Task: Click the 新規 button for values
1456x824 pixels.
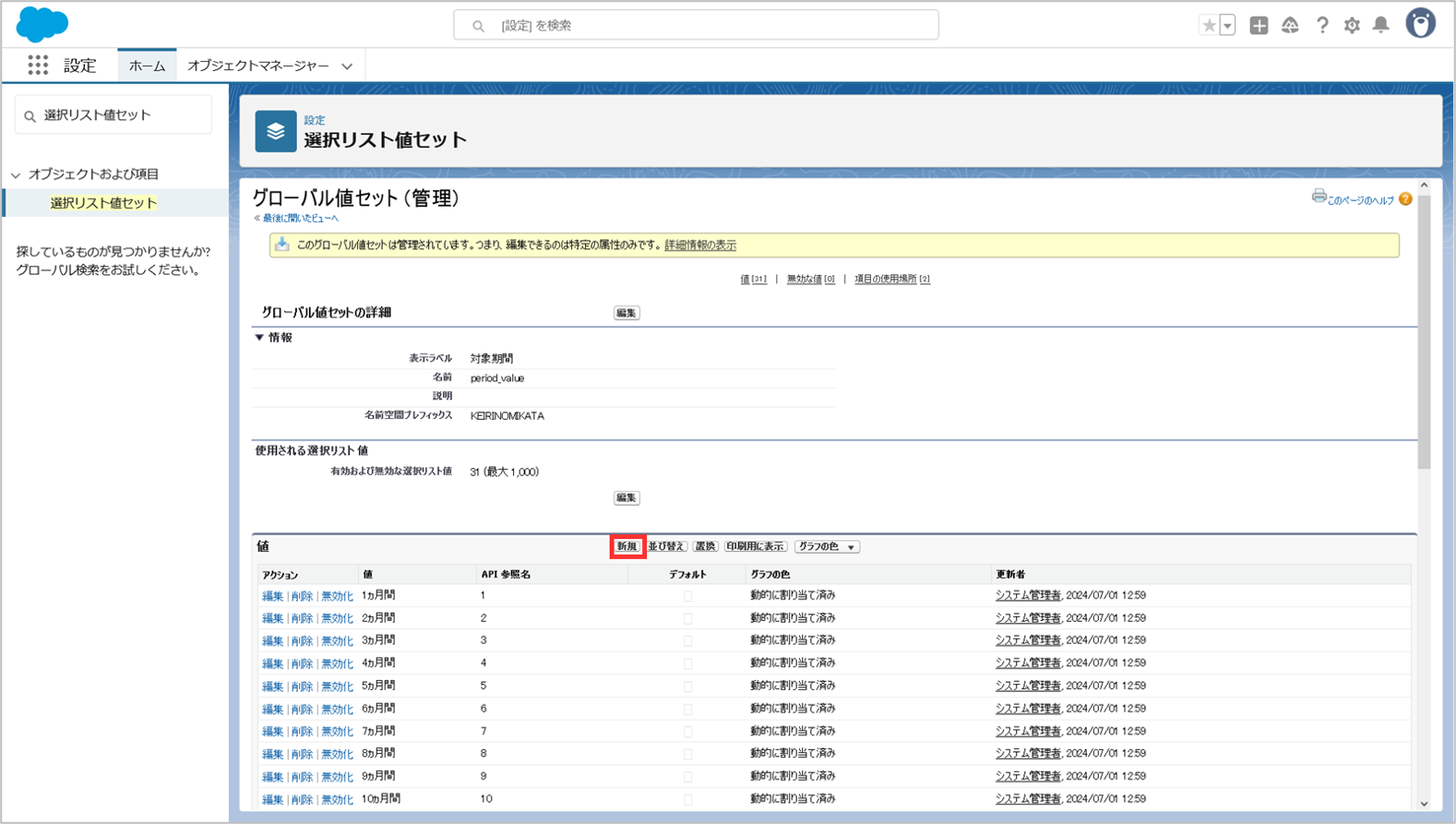Action: coord(627,547)
